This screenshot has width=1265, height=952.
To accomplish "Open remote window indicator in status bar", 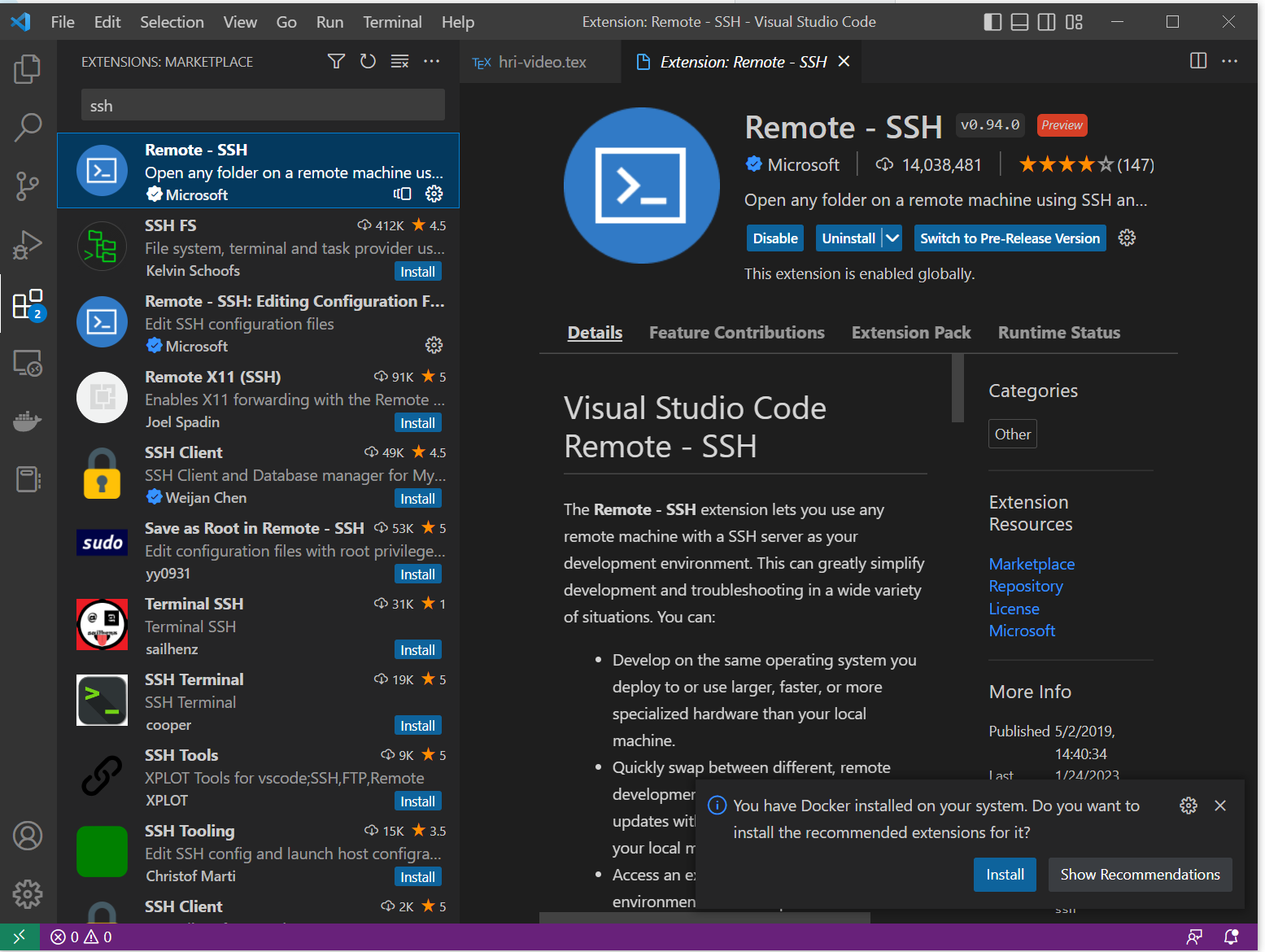I will click(x=20, y=937).
